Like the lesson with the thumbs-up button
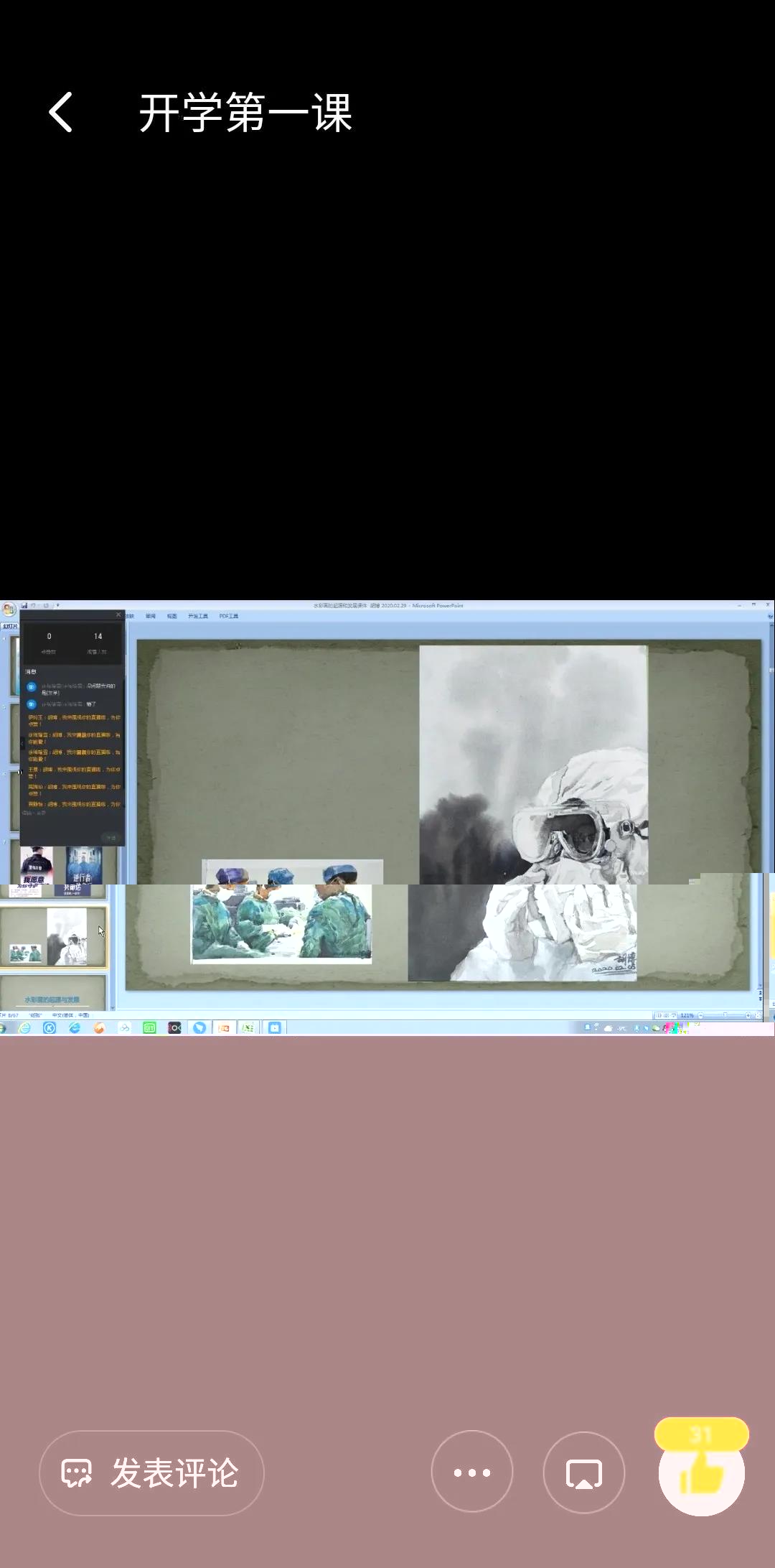Viewport: 775px width, 1568px height. 702,1472
